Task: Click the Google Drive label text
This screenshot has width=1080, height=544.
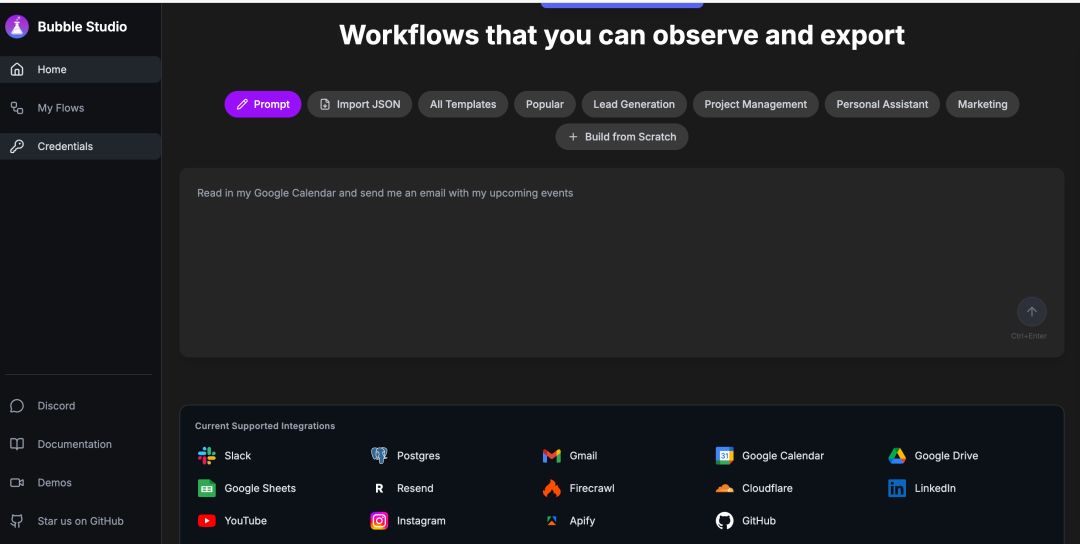Action: coord(946,456)
